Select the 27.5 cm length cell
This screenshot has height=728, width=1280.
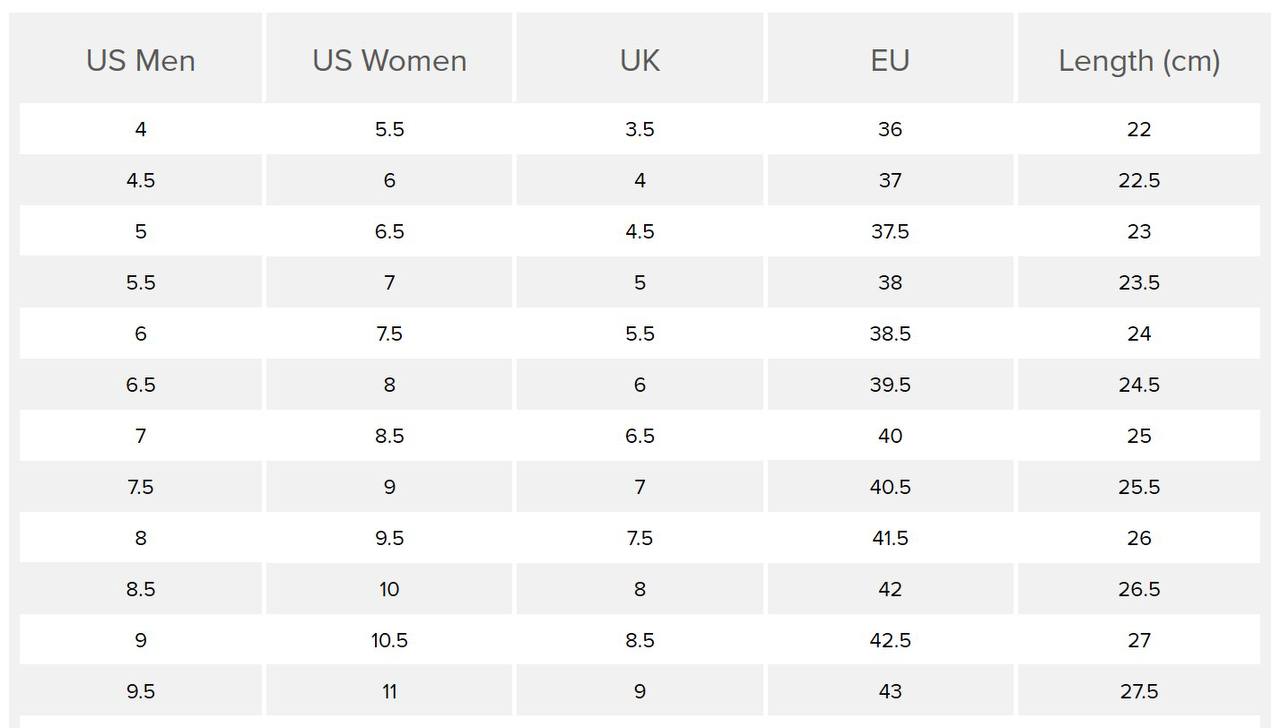click(x=1139, y=691)
